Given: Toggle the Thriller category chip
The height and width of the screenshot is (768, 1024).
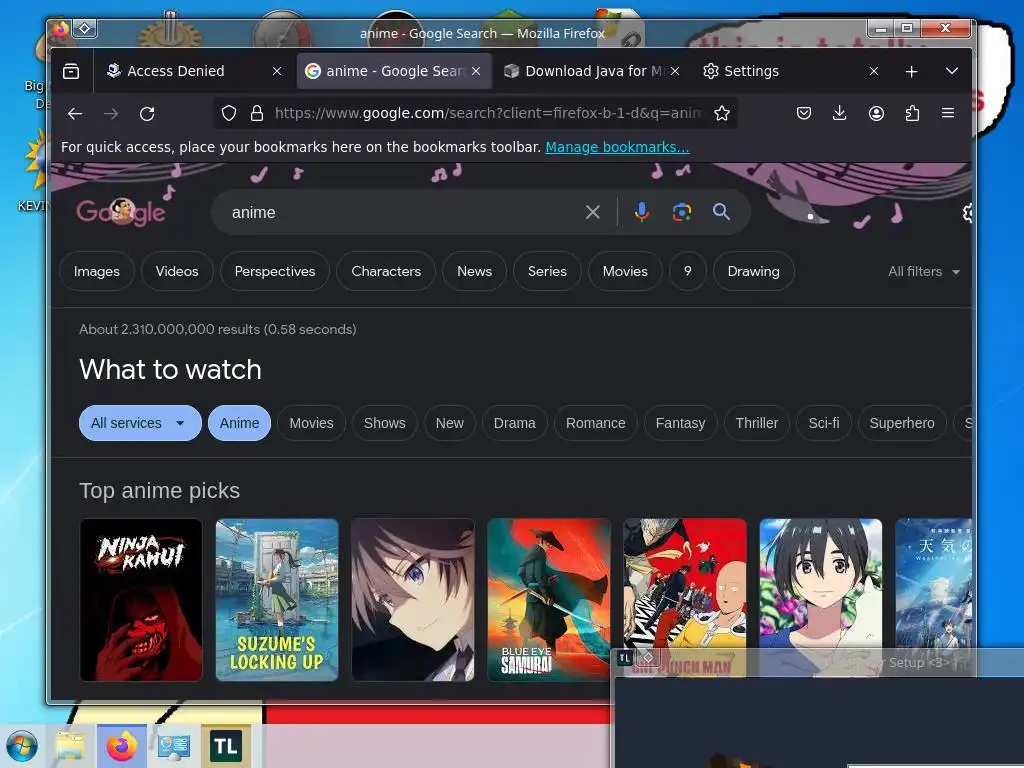Looking at the screenshot, I should pyautogui.click(x=757, y=423).
